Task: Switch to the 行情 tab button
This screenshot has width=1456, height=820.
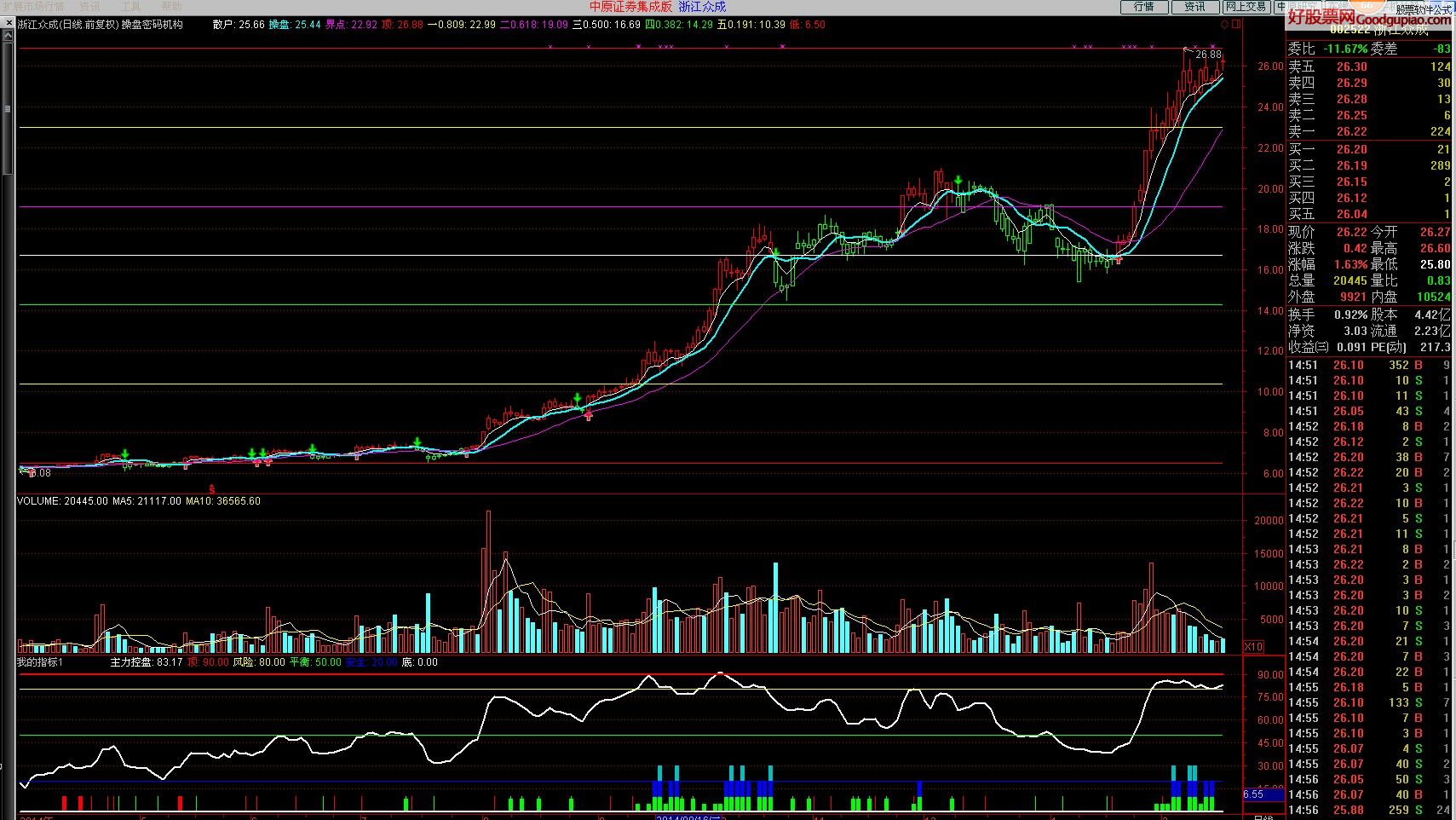Action: click(1143, 7)
